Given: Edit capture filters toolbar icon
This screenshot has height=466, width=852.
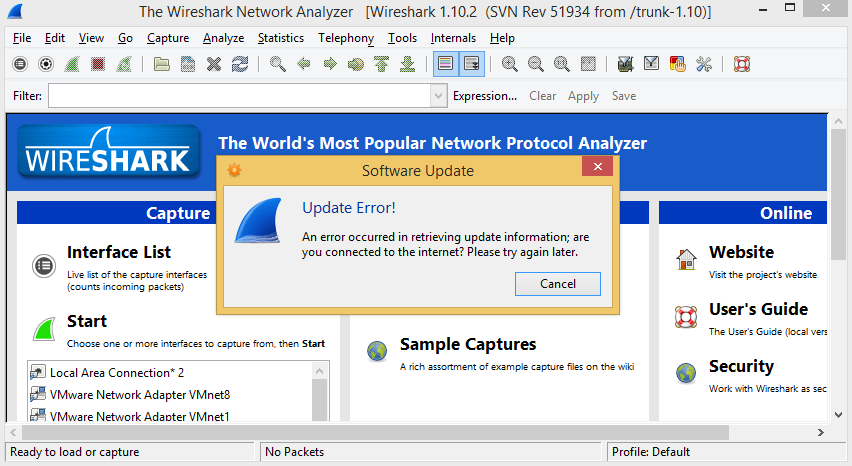Looking at the screenshot, I should 625,64.
